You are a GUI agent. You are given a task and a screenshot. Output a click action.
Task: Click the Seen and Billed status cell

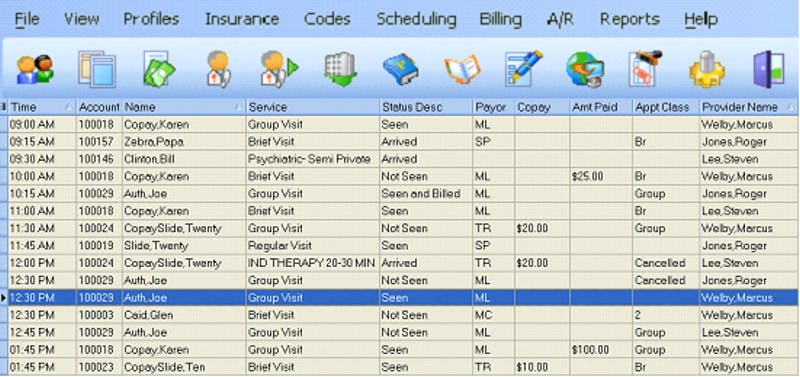coord(426,194)
